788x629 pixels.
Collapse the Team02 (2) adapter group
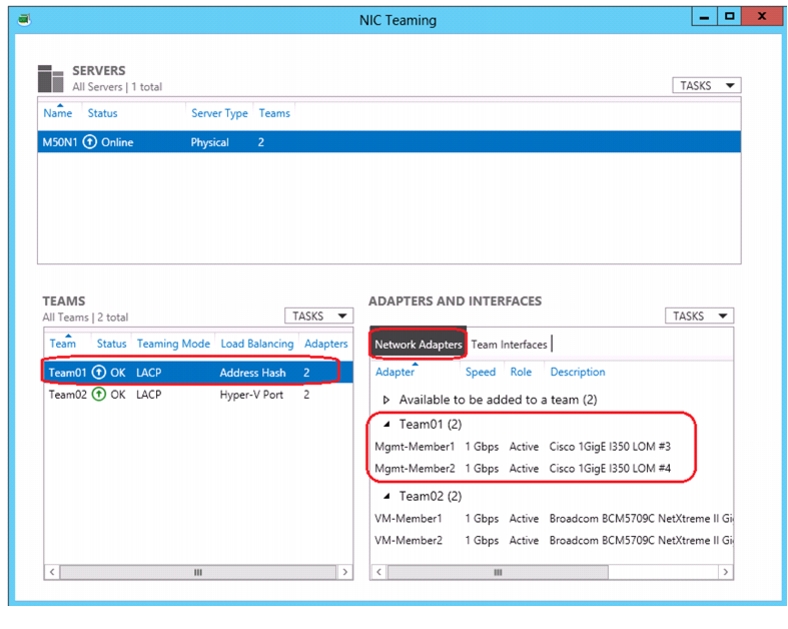[x=386, y=496]
